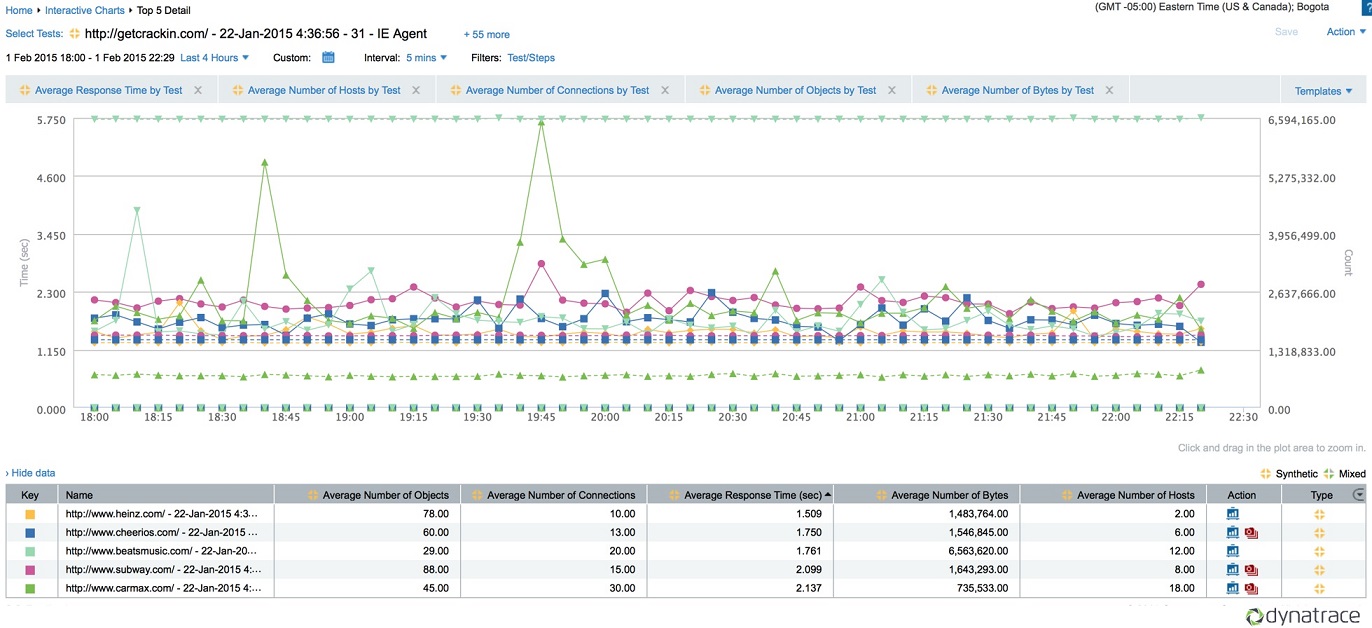Click the pink key swatch for subway.com

click(x=30, y=570)
